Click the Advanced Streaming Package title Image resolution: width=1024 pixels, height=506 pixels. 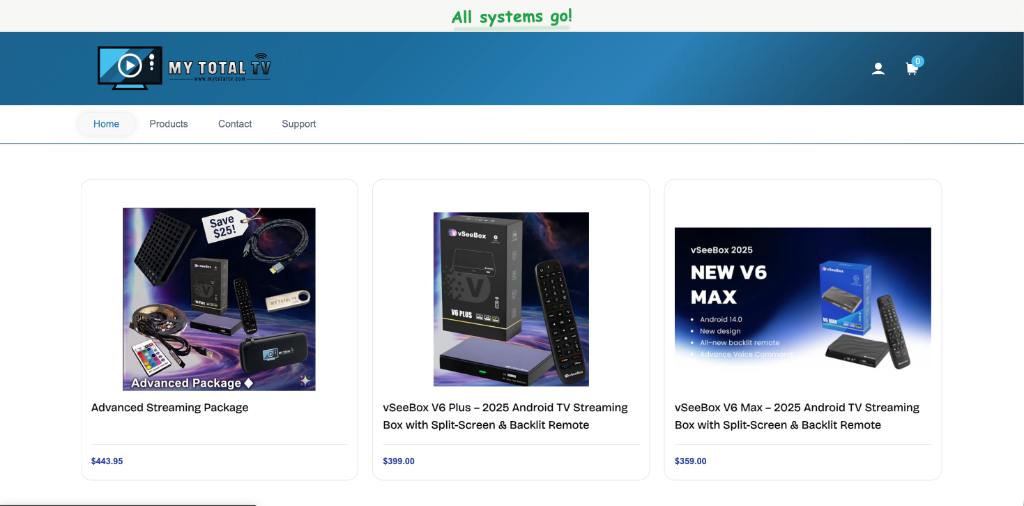(170, 407)
